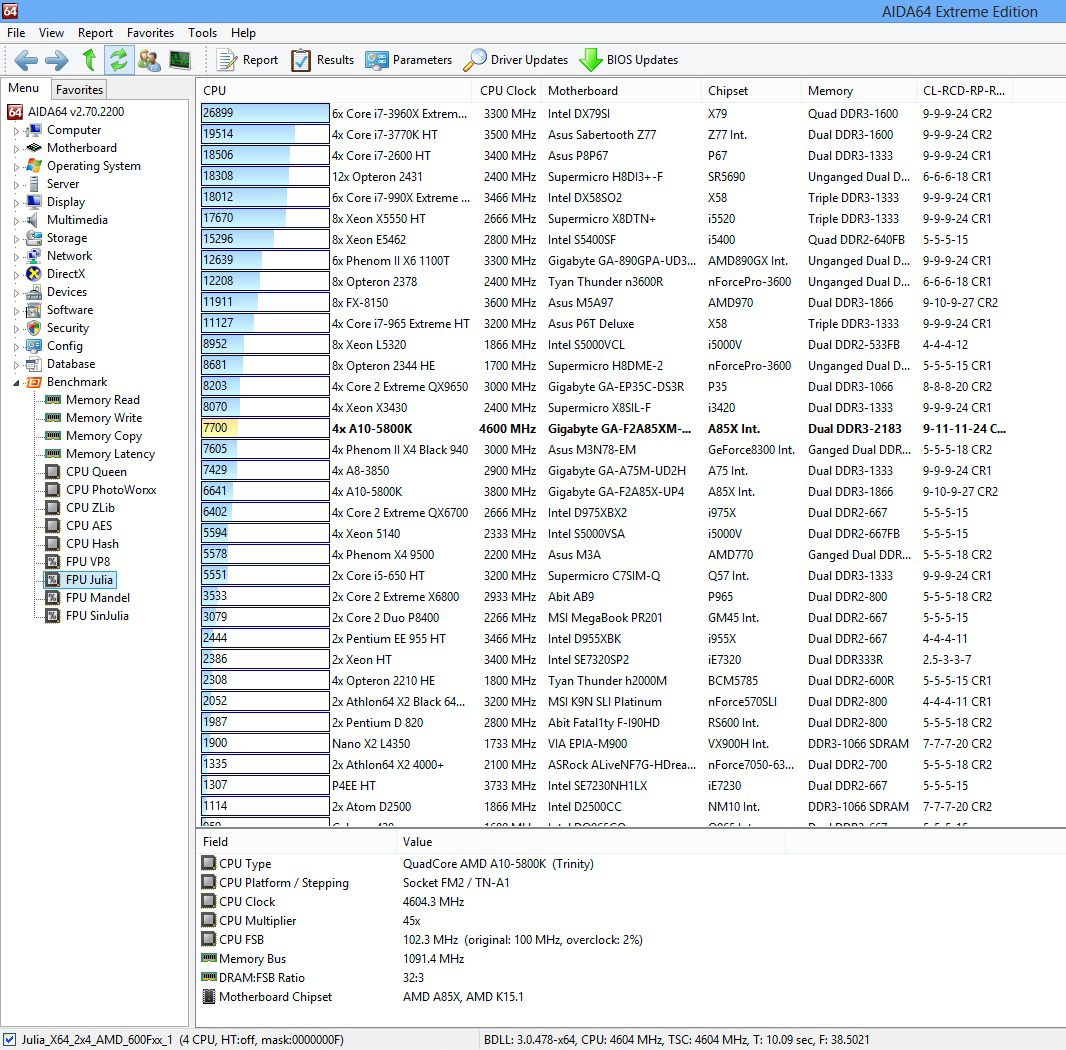Sort by the Memory column header
Screen dimensions: 1066x1050
859,90
